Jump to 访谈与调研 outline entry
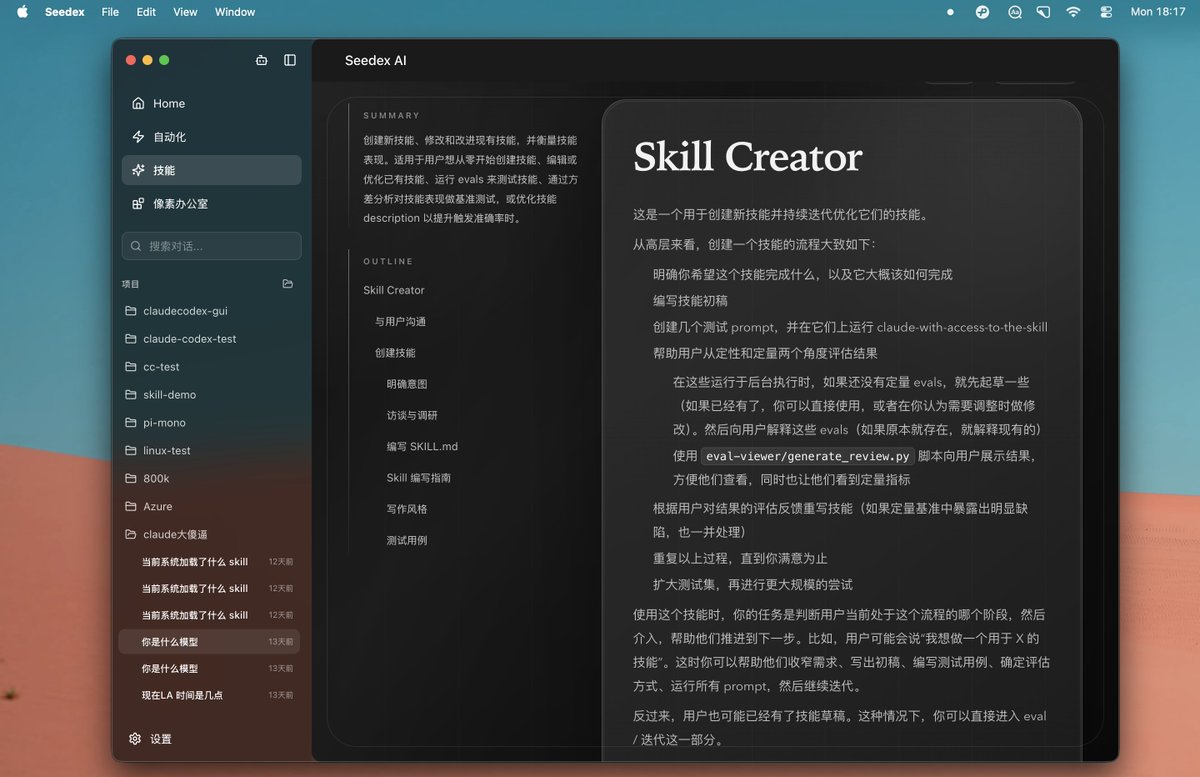This screenshot has width=1200, height=777. (x=412, y=415)
